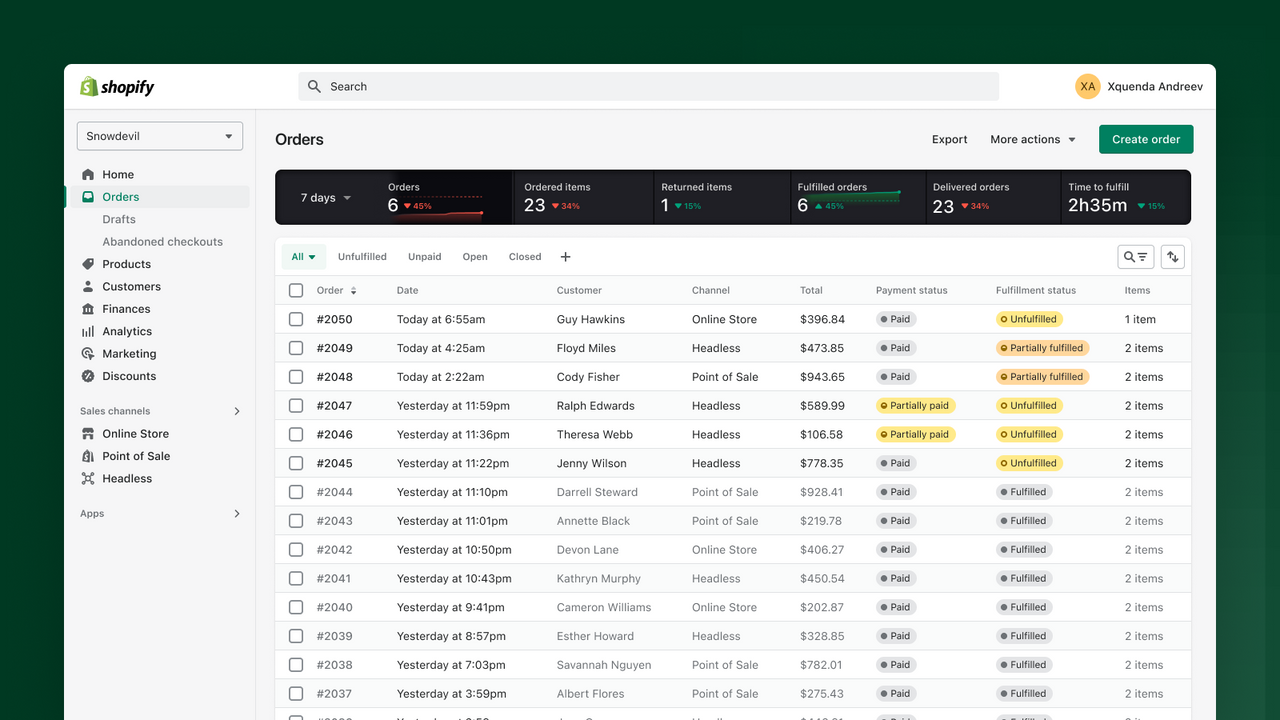Click customer name Savannah Nguyen
Viewport: 1280px width, 720px height.
604,665
